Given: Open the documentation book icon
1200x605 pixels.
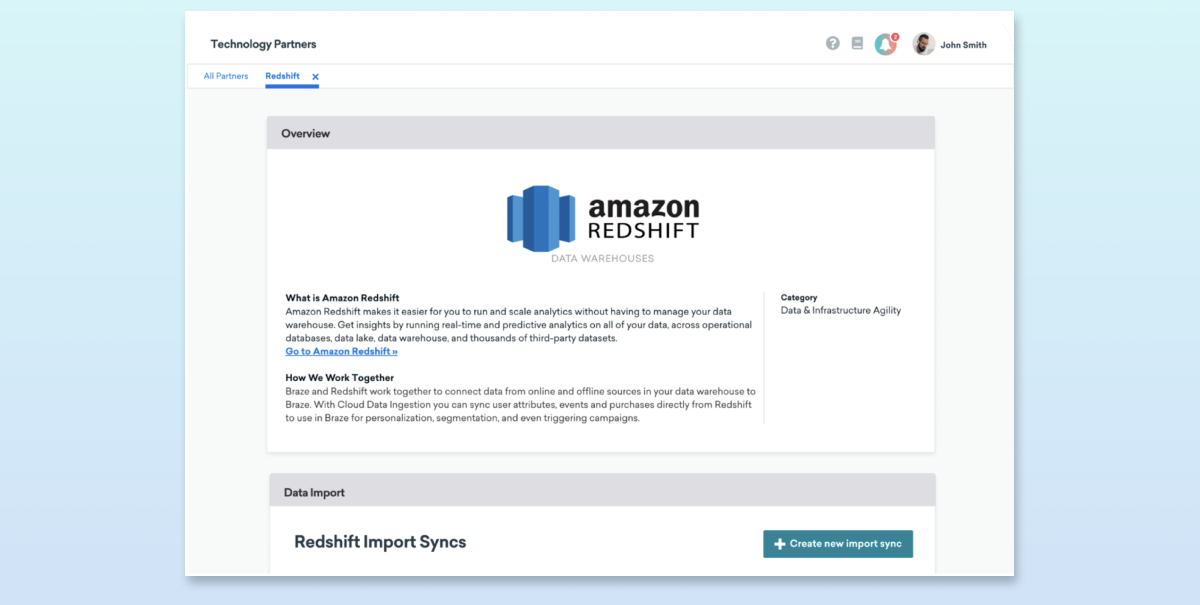Looking at the screenshot, I should click(x=857, y=44).
